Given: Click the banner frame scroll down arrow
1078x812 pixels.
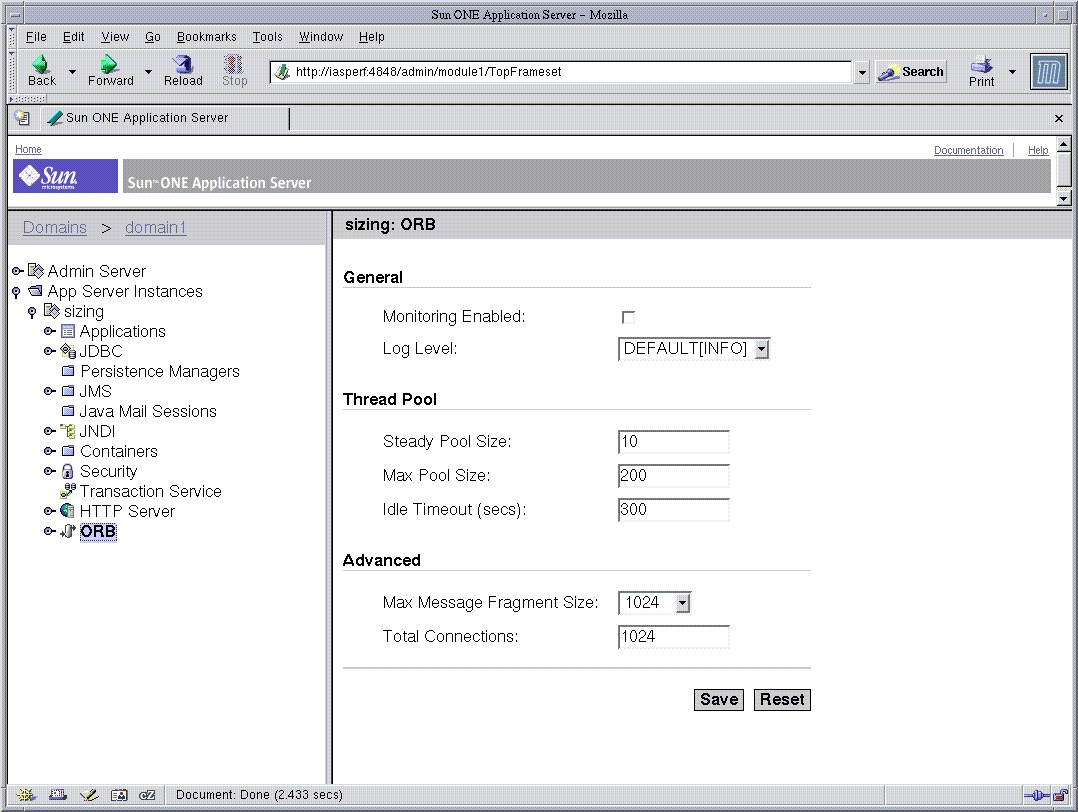Looking at the screenshot, I should [x=1064, y=199].
